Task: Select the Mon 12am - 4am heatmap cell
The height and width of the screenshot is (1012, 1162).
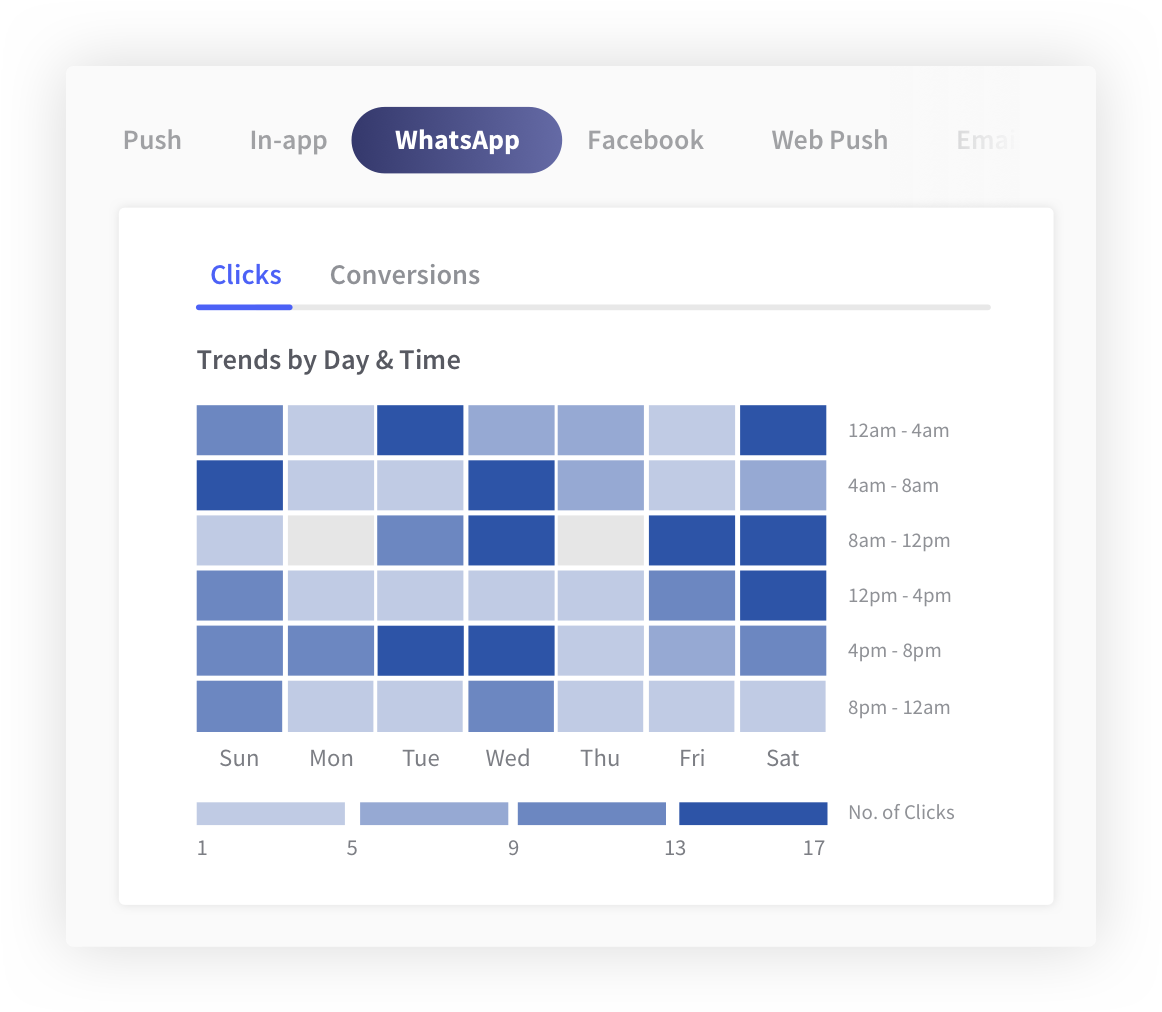Action: pos(331,430)
